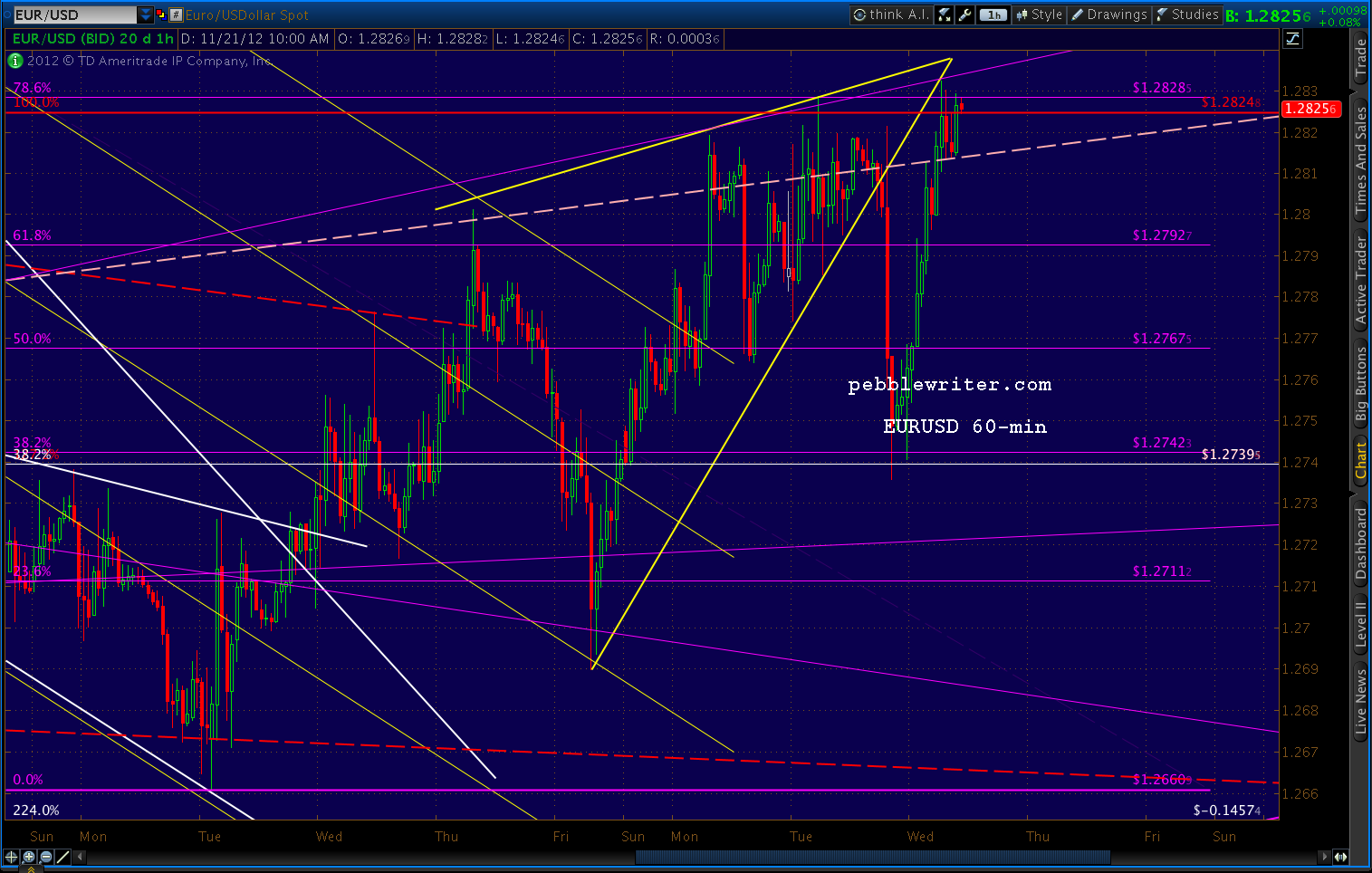The image size is (1372, 873).
Task: Edit the EUR/USD symbol input field
Action: 76,14
